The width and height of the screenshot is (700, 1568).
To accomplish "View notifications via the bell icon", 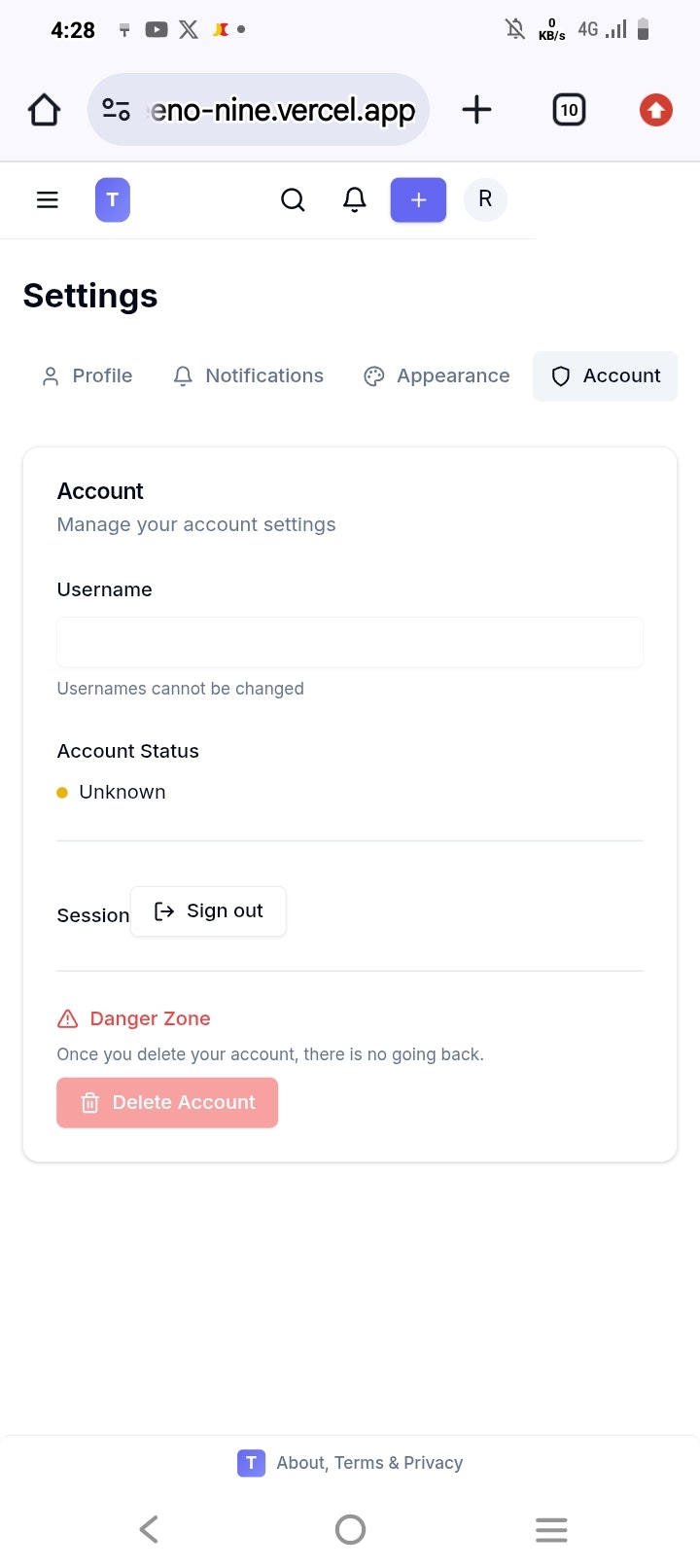I will coord(355,199).
